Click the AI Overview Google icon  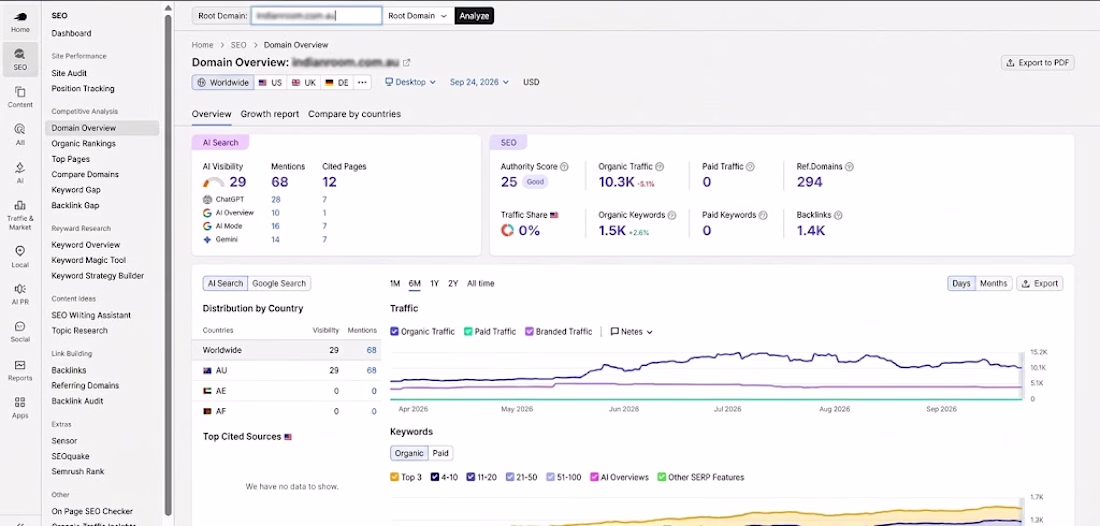coord(207,213)
